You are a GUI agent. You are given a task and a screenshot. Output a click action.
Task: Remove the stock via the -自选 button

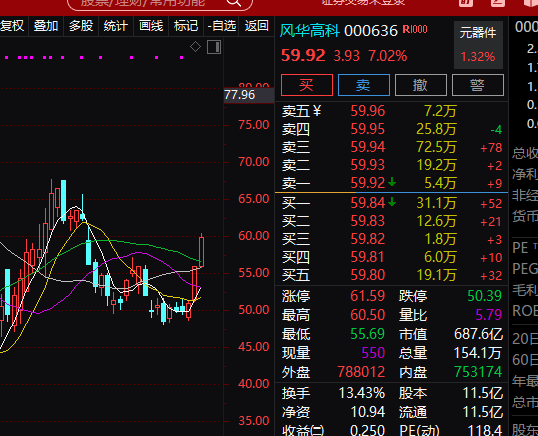click(x=222, y=26)
